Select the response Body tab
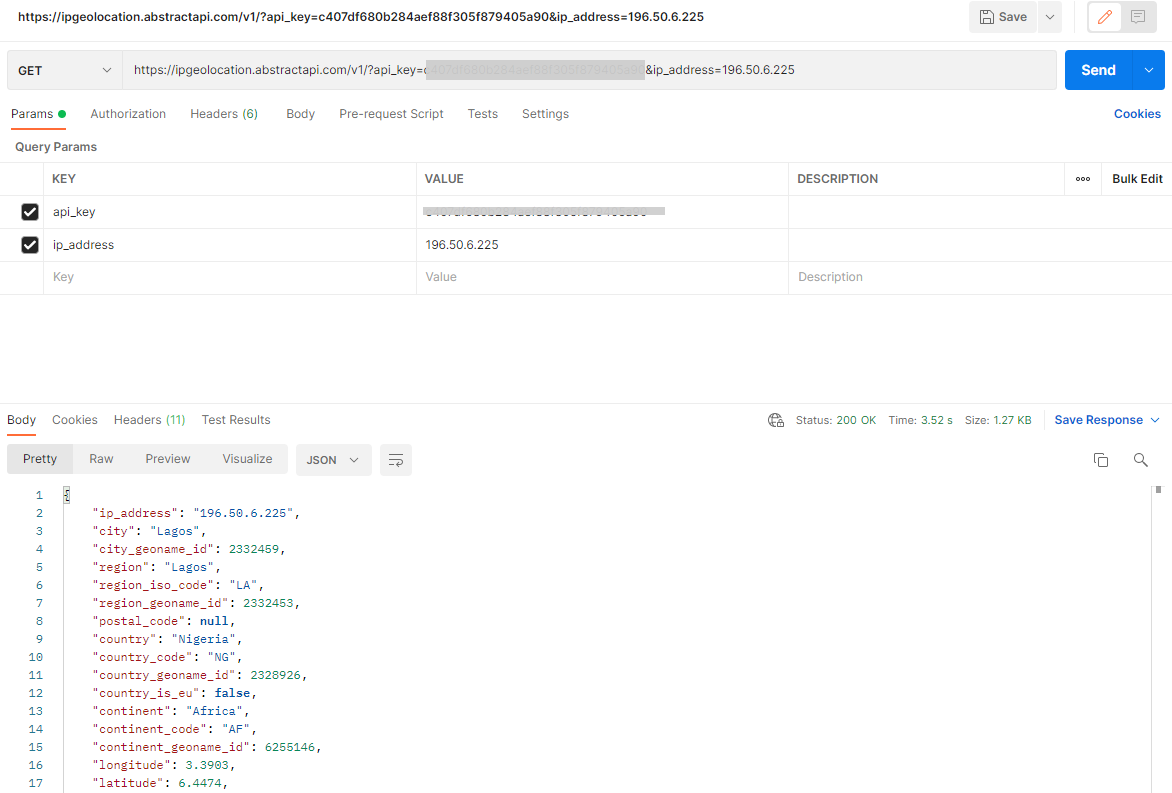This screenshot has height=793, width=1172. pyautogui.click(x=22, y=420)
